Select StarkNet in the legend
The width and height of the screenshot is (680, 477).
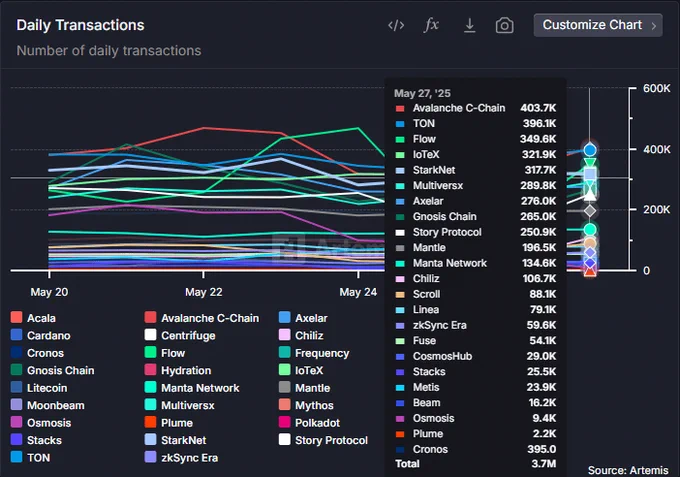point(176,440)
